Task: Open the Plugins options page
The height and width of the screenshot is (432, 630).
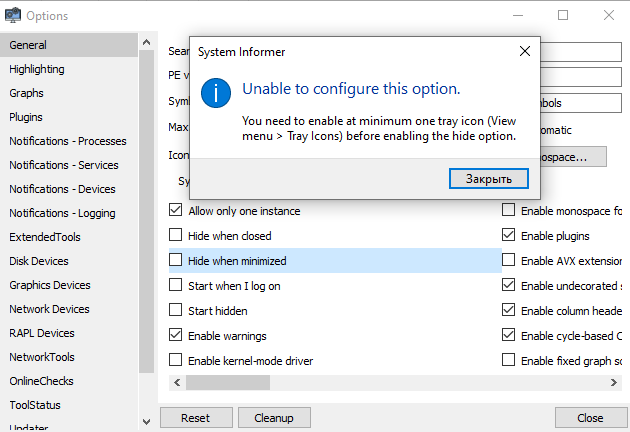Action: (x=69, y=117)
